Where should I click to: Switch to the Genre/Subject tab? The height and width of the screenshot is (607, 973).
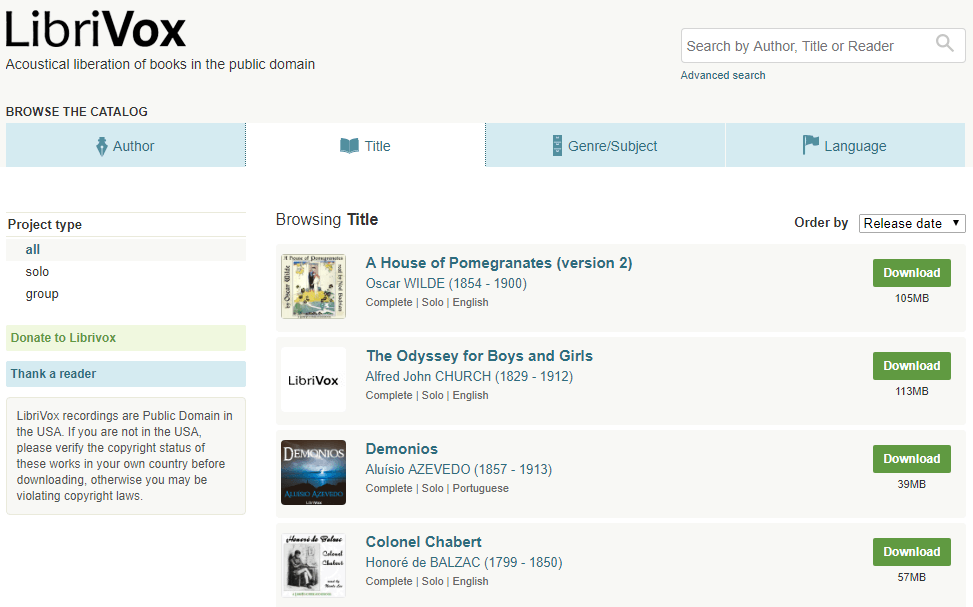pyautogui.click(x=605, y=145)
